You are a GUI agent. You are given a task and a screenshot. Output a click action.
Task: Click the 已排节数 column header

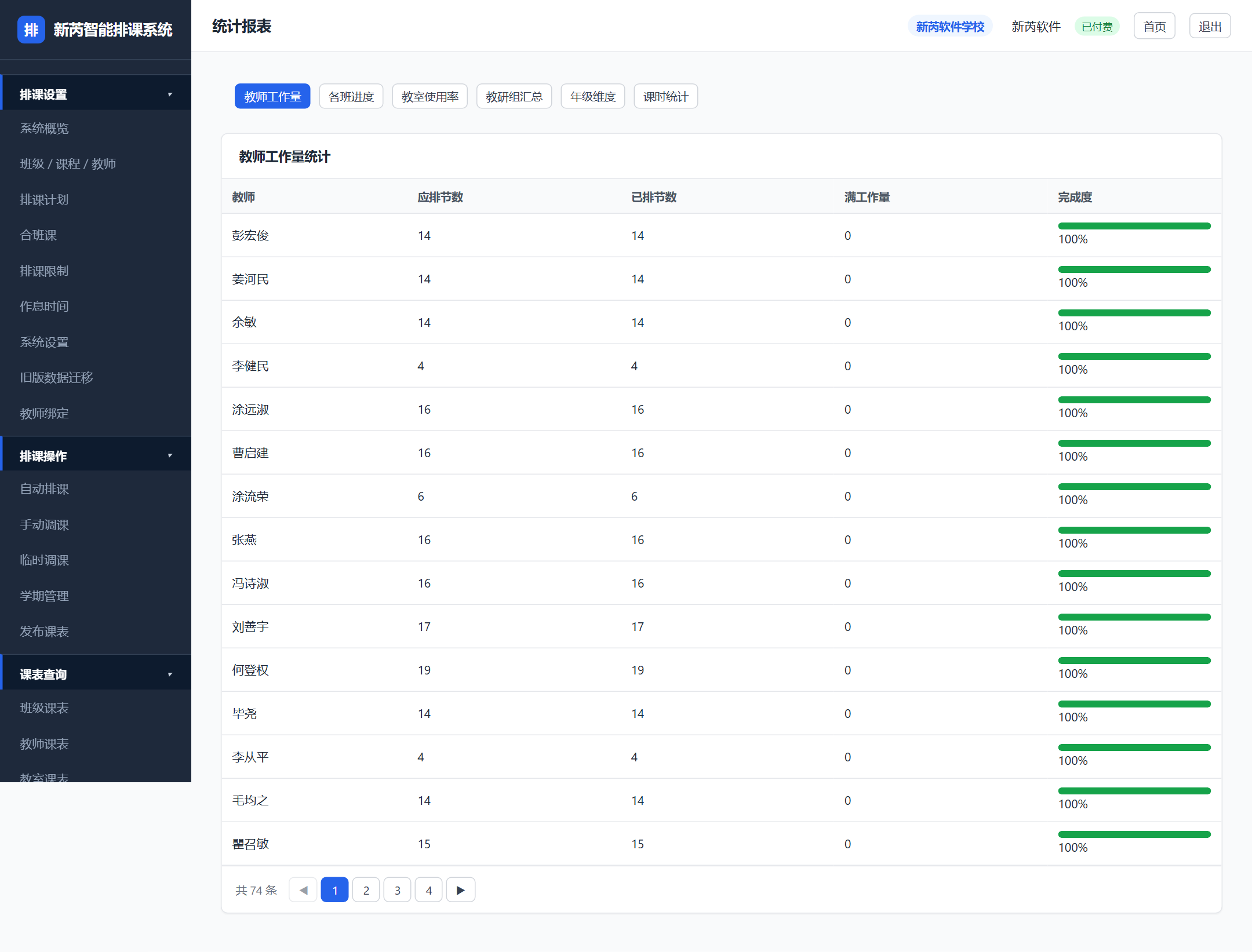coord(654,197)
